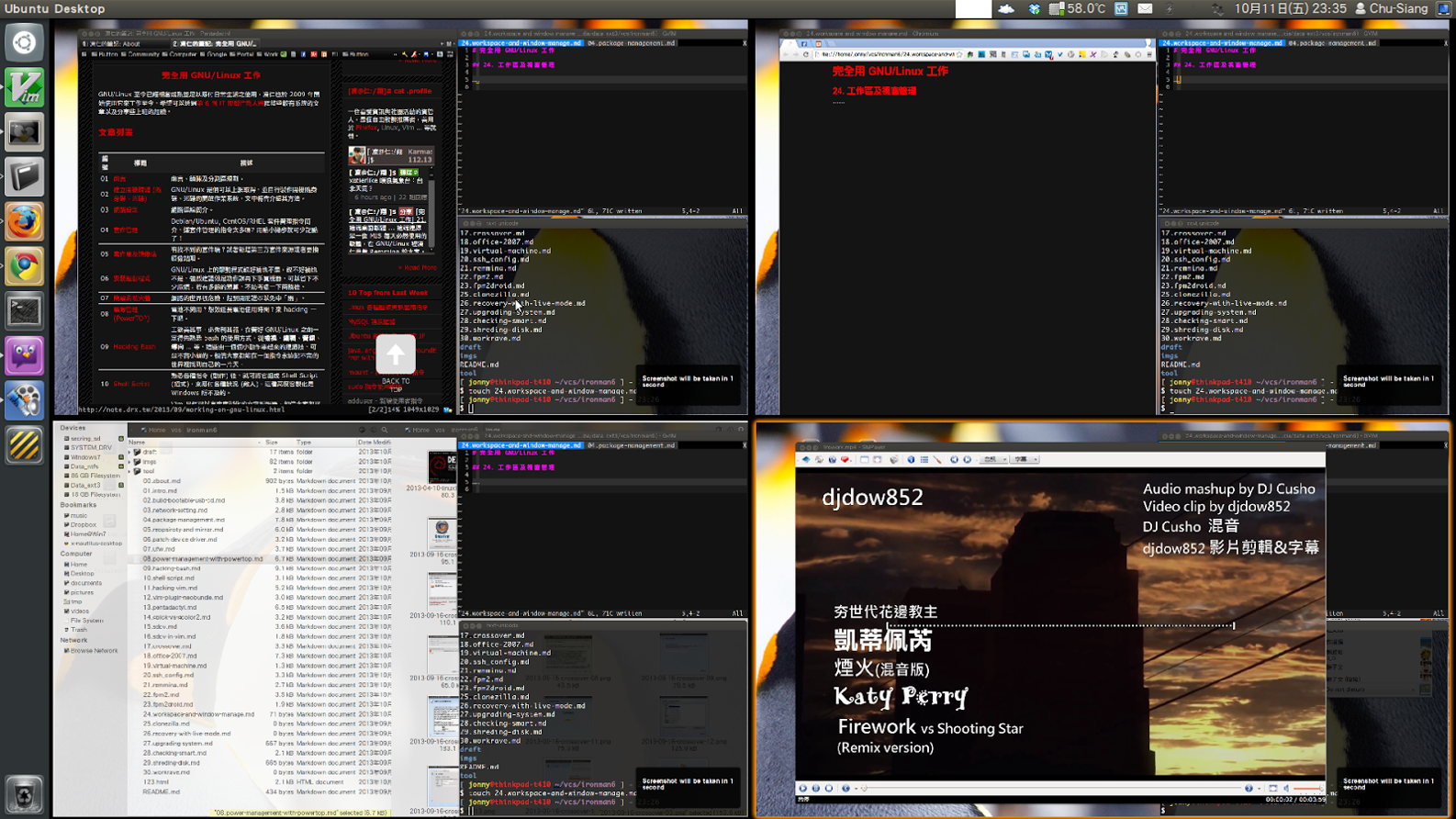Open Shell Script article link
The width and height of the screenshot is (1456, 819).
click(x=131, y=384)
